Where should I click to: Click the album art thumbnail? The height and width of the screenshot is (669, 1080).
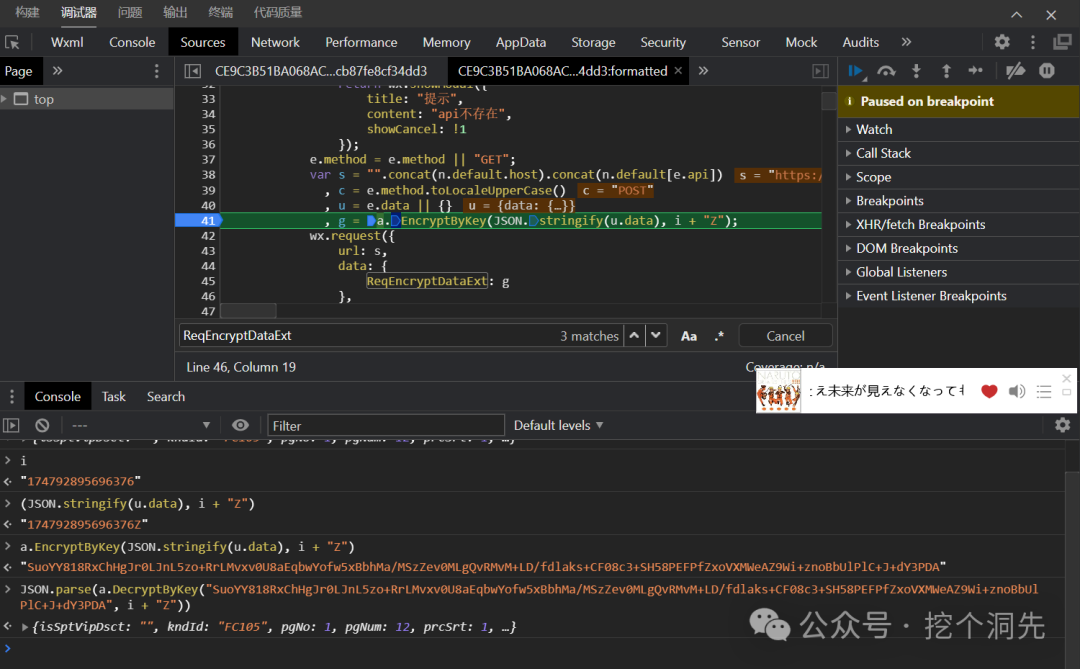tap(779, 391)
